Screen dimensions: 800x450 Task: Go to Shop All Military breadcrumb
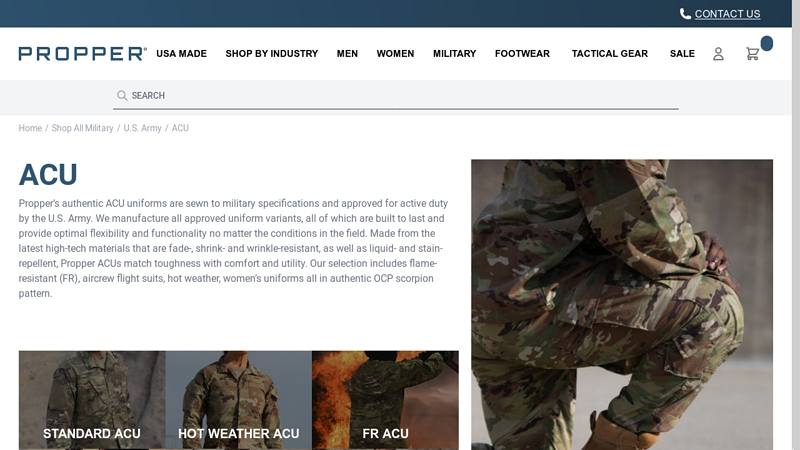82,128
